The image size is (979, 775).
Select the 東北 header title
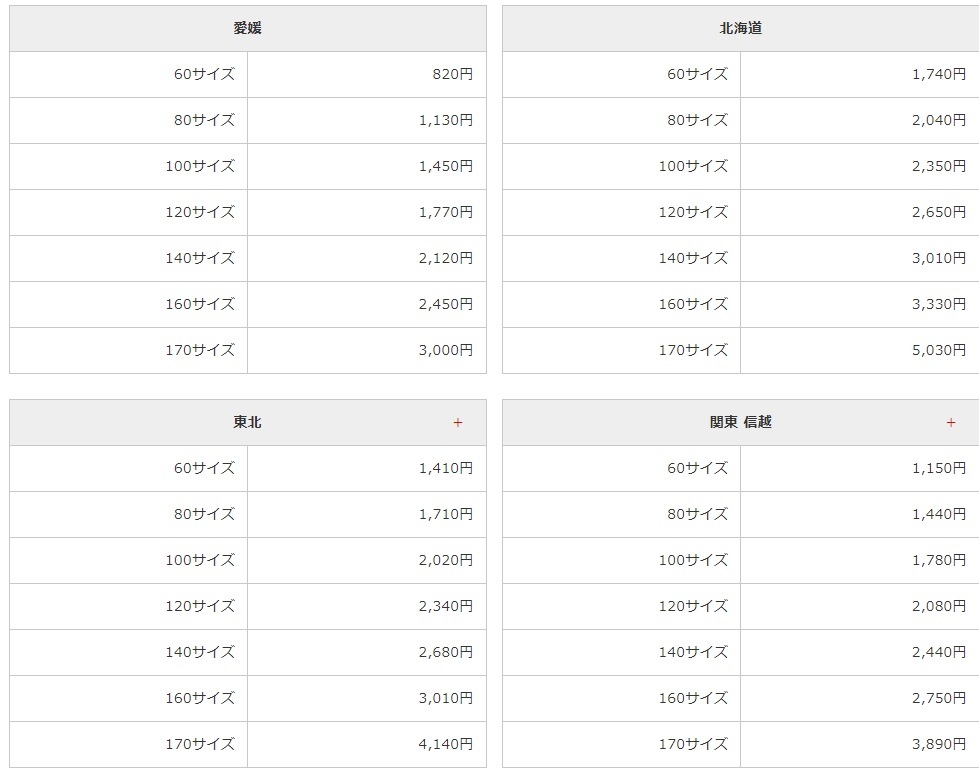point(247,423)
